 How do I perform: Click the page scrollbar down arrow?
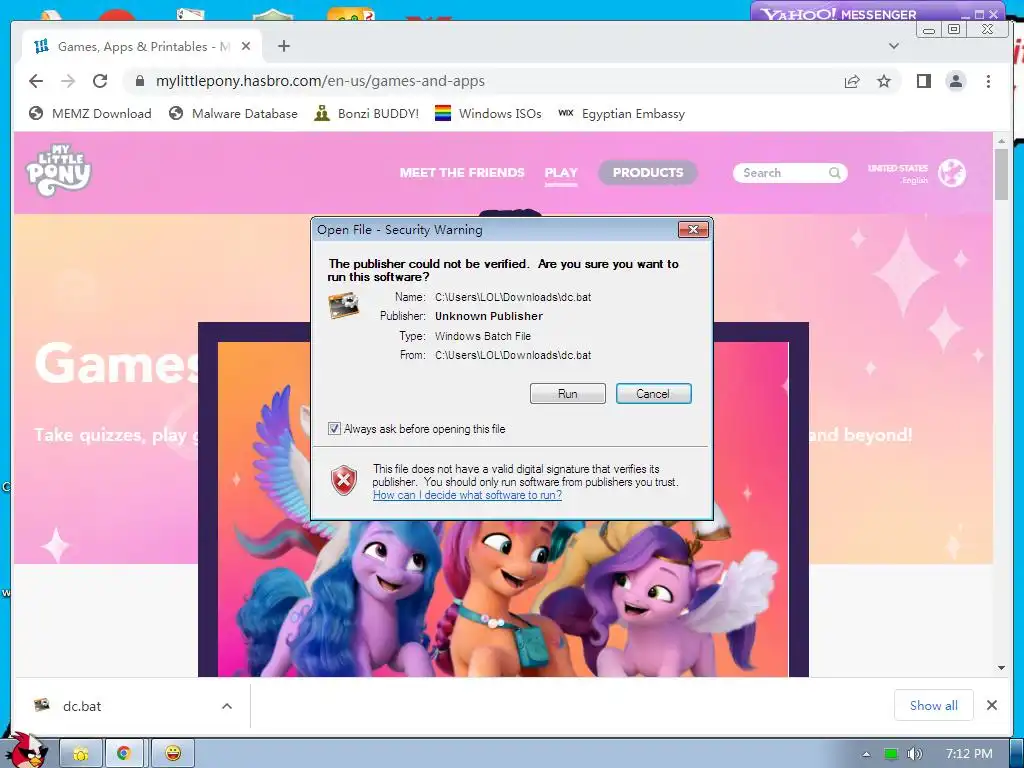(x=1001, y=667)
